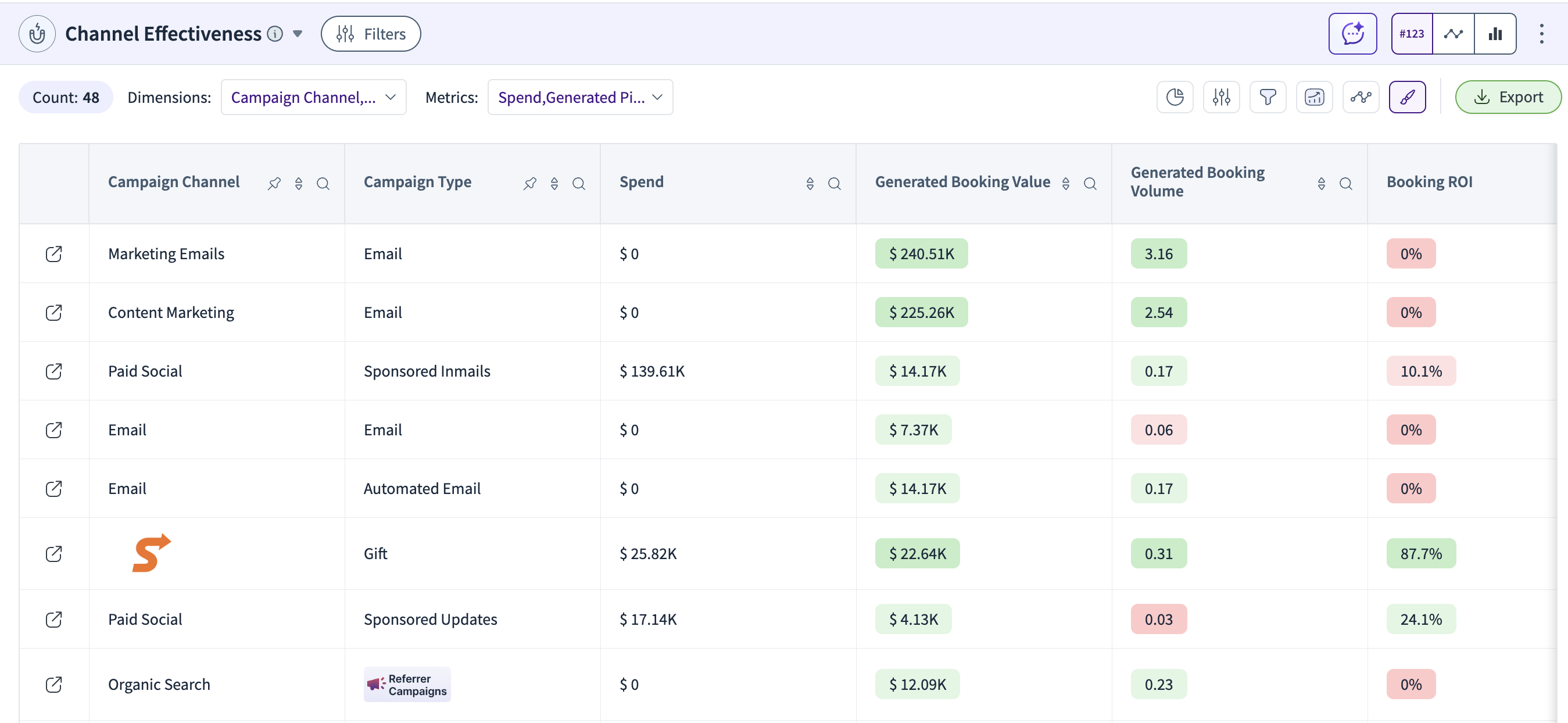Click the 87.7% green ROI badge
This screenshot has width=1568, height=723.
pyautogui.click(x=1420, y=553)
